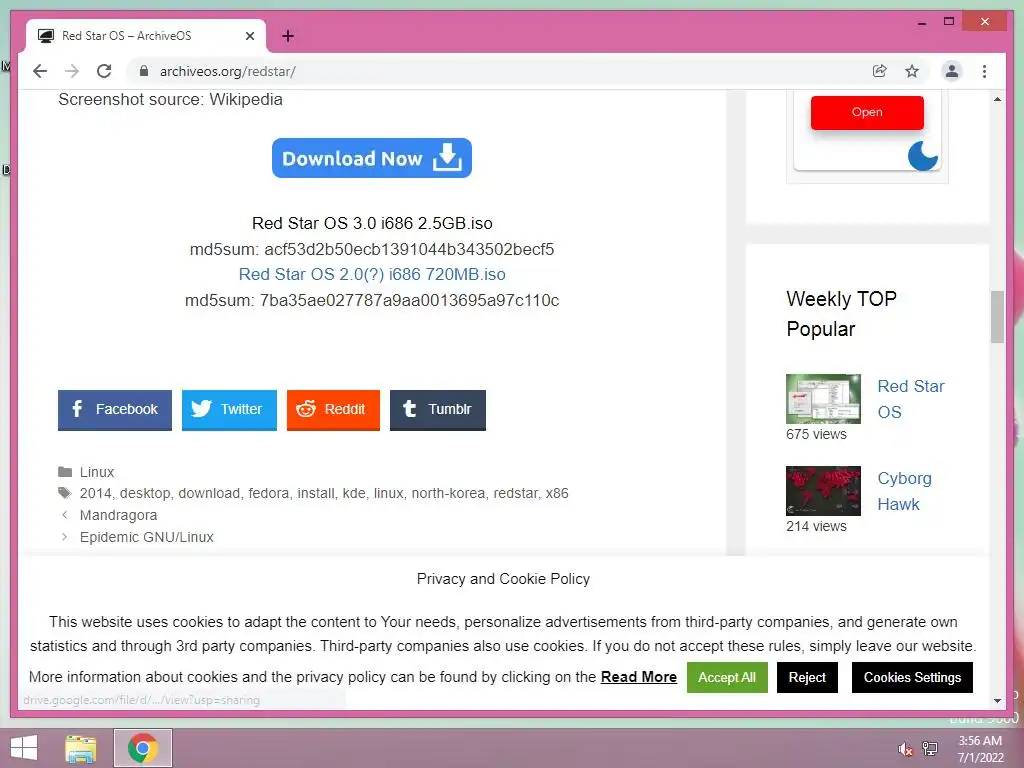Open the fedora tag
The height and width of the screenshot is (768, 1024).
click(268, 493)
